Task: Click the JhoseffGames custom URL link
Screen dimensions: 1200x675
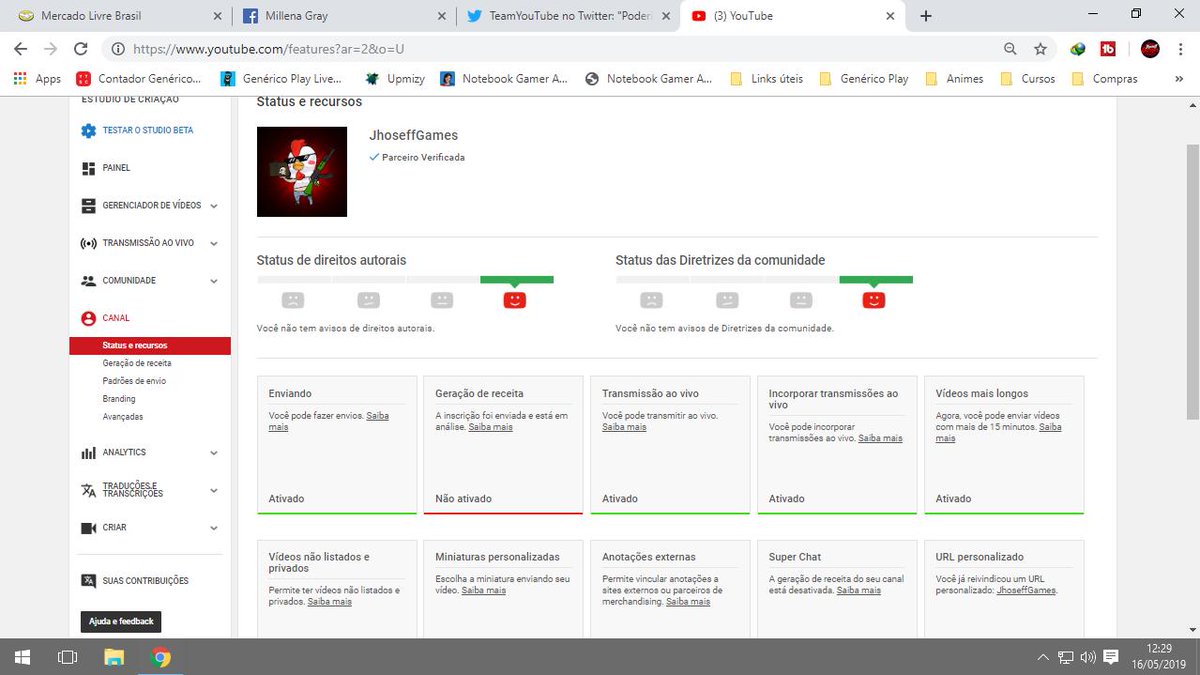Action: pyautogui.click(x=1026, y=590)
